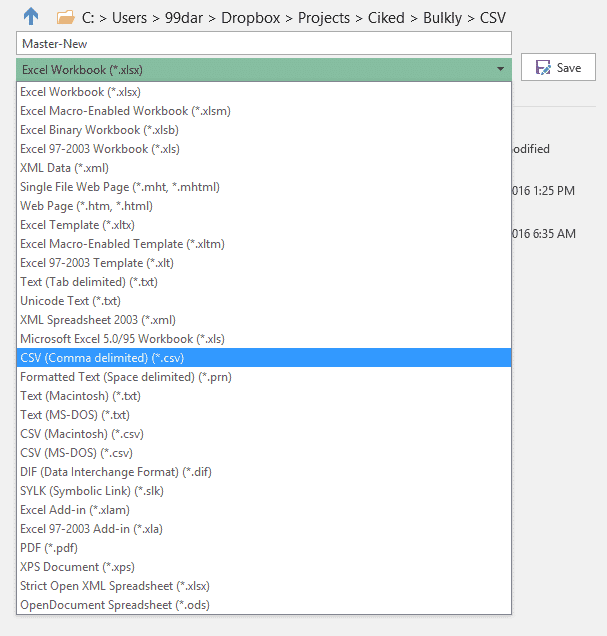607x636 pixels.
Task: Choose XML Data (*.xml) format
Action: coord(264,168)
